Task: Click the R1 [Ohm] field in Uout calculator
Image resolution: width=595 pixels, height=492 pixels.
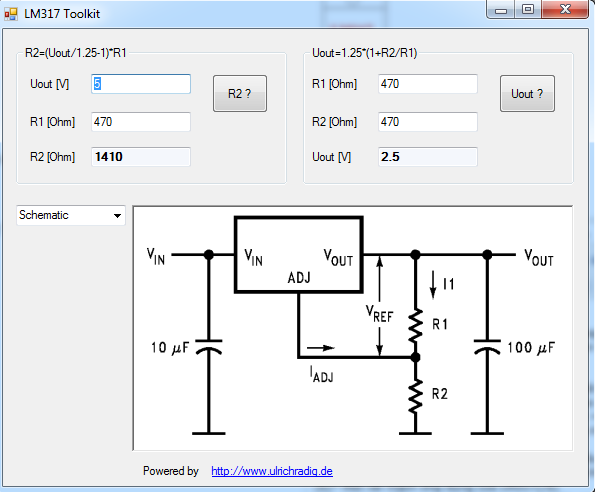Action: [x=428, y=84]
